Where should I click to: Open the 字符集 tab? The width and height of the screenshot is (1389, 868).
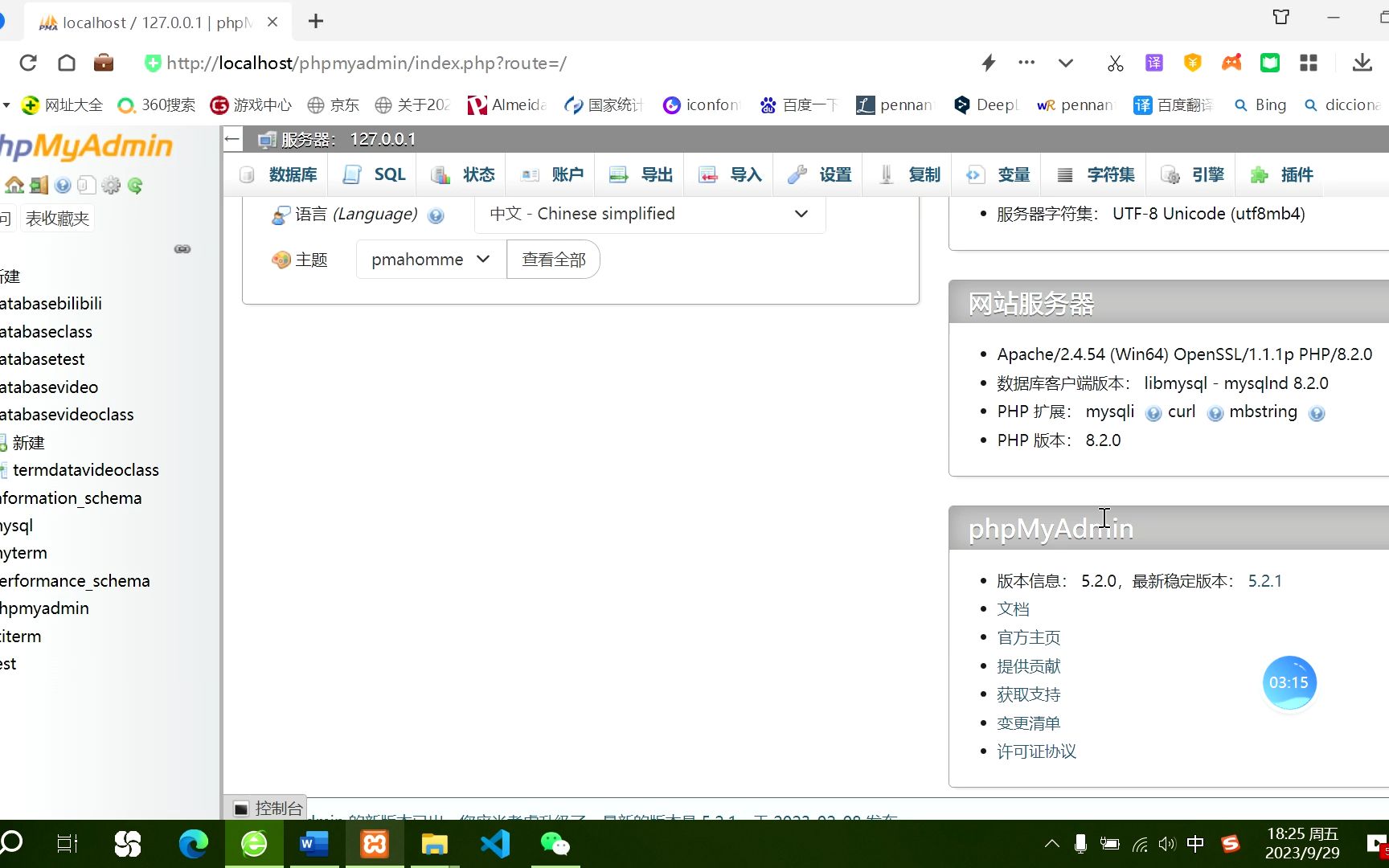[1096, 174]
